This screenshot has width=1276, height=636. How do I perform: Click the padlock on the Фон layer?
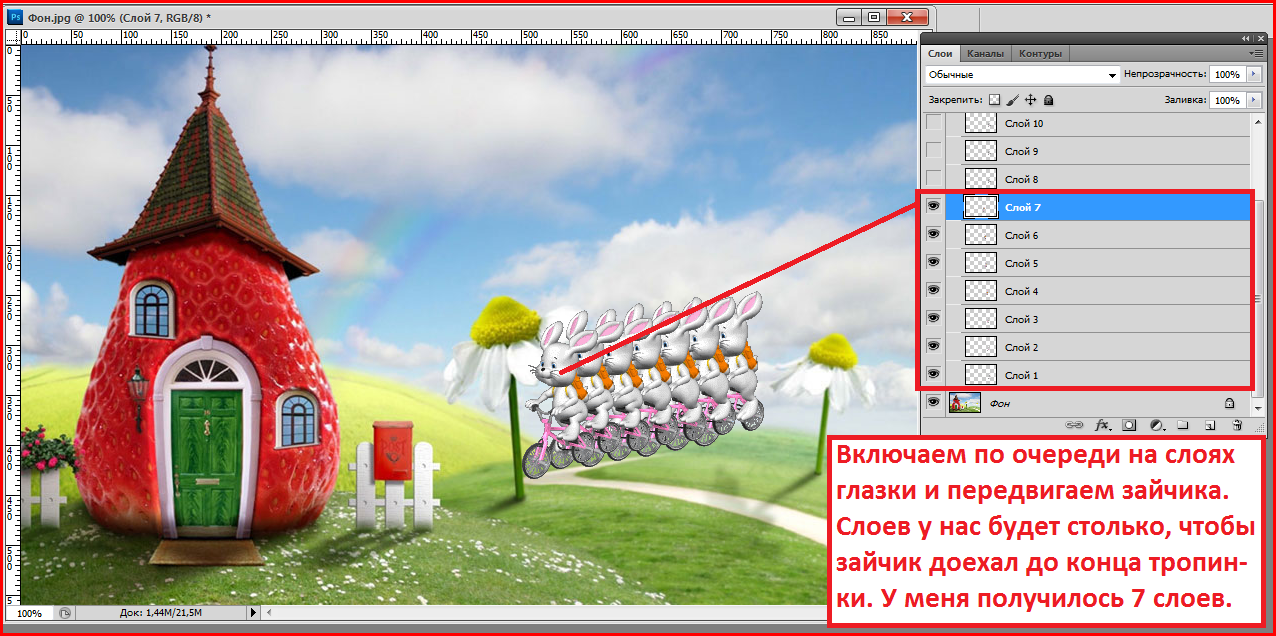point(1229,403)
